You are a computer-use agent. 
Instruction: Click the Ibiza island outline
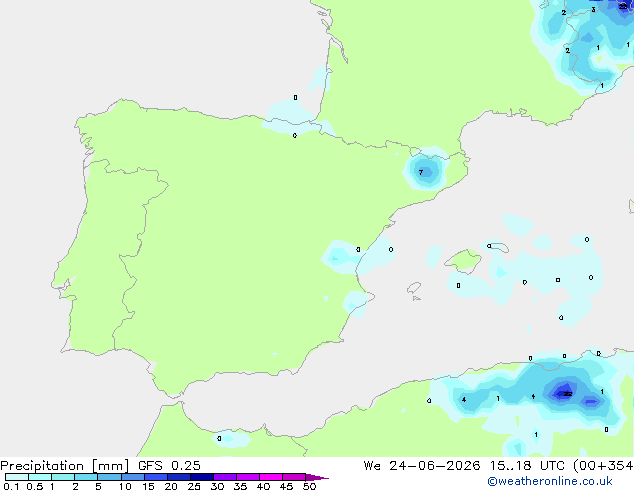[414, 287]
